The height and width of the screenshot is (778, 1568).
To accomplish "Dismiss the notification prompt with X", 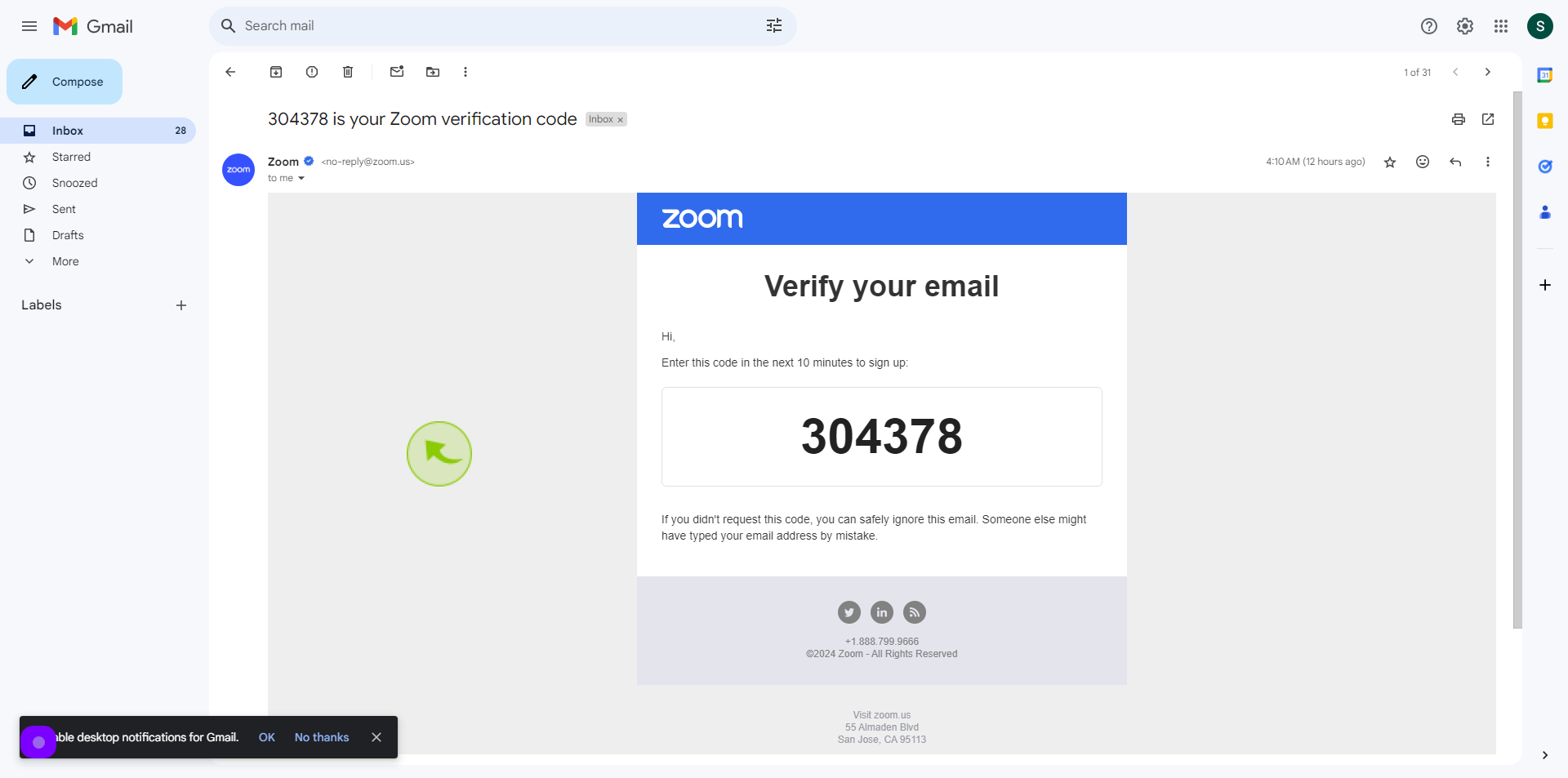I will pos(376,737).
